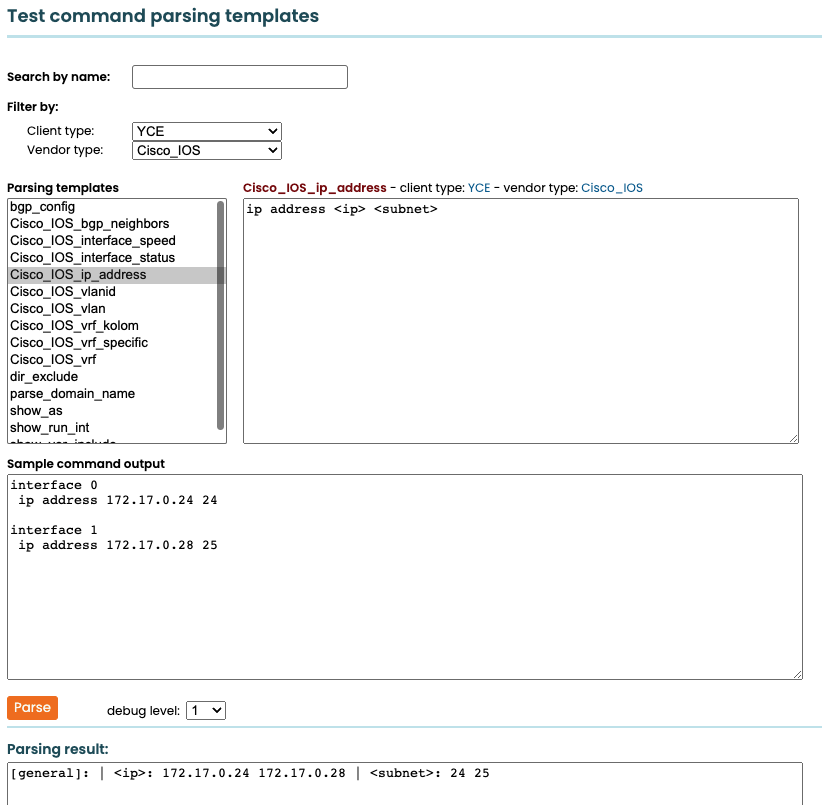
Task: Click the Parse button
Action: 32,707
